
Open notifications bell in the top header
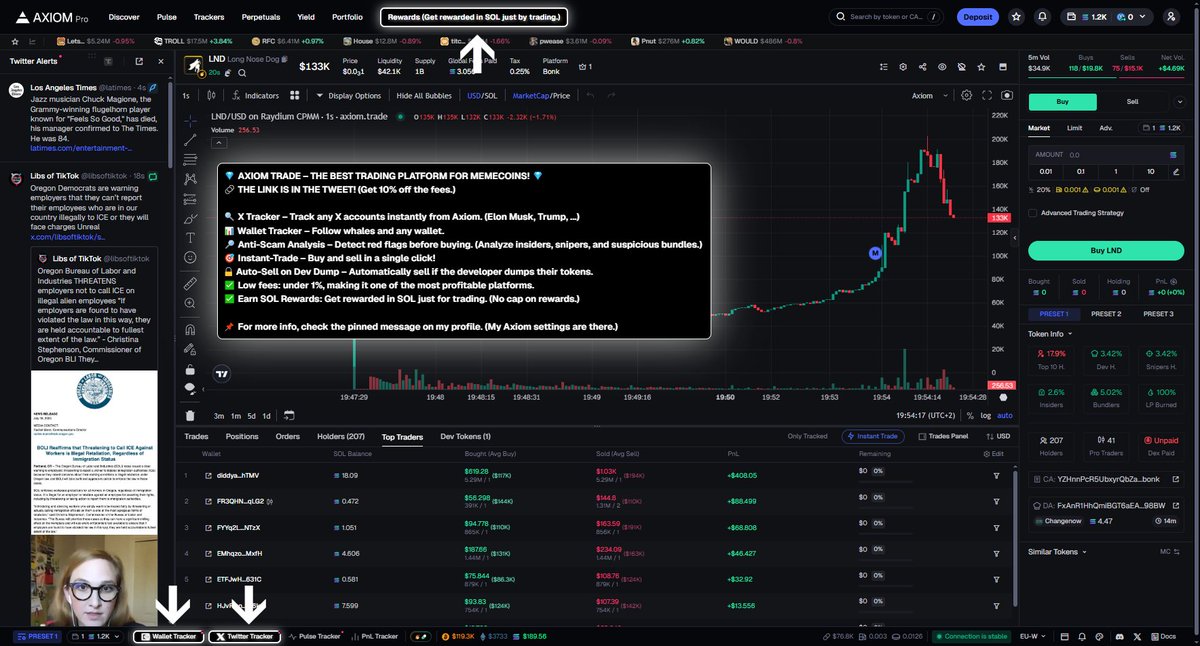tap(1042, 17)
